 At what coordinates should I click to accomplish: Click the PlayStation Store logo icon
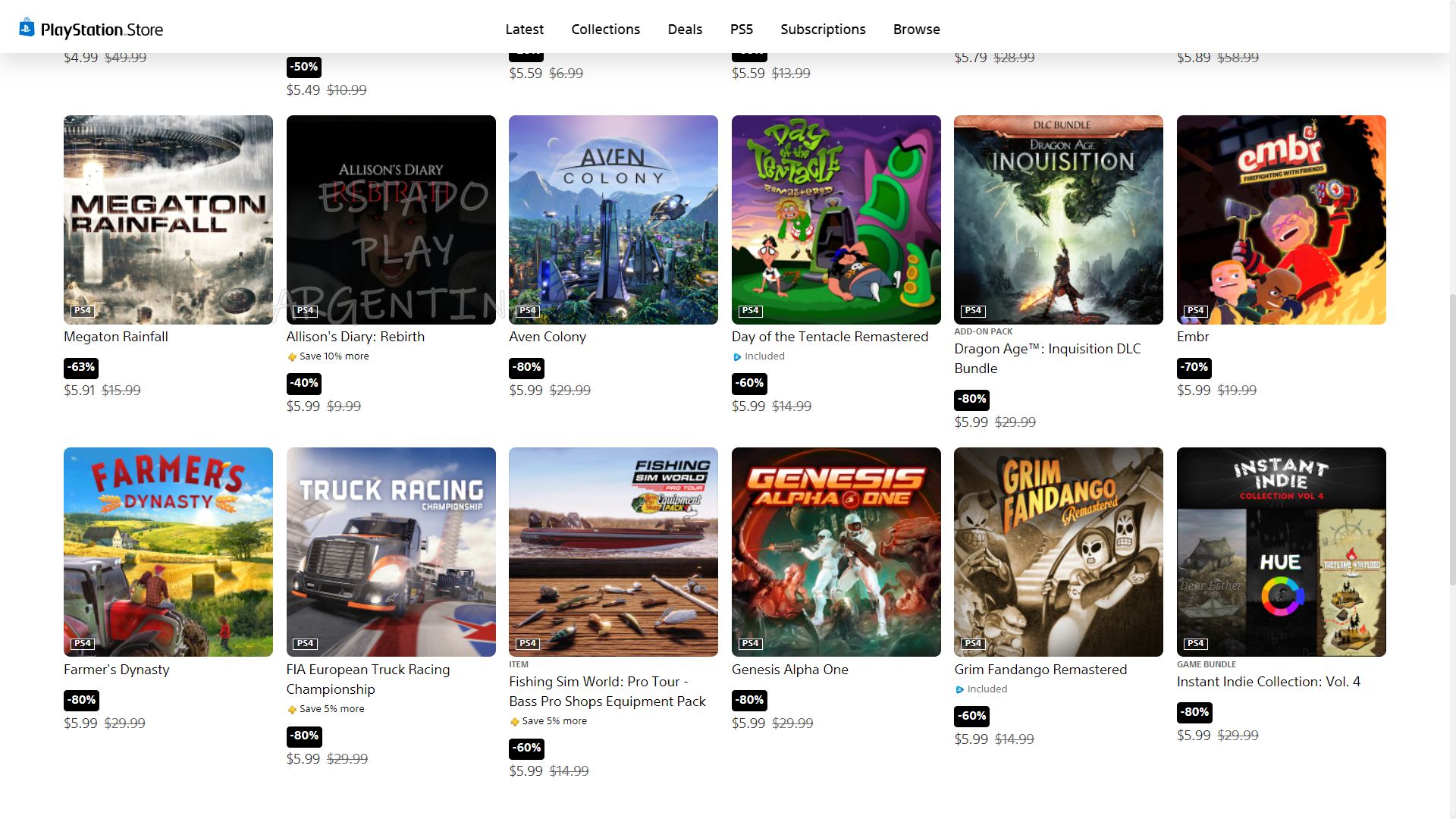point(27,27)
